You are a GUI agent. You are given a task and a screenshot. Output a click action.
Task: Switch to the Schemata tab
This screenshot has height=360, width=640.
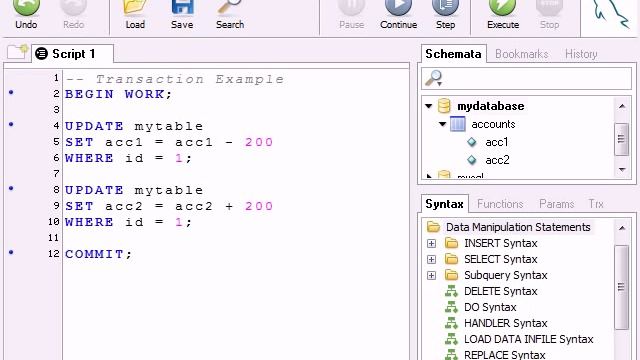pyautogui.click(x=453, y=53)
